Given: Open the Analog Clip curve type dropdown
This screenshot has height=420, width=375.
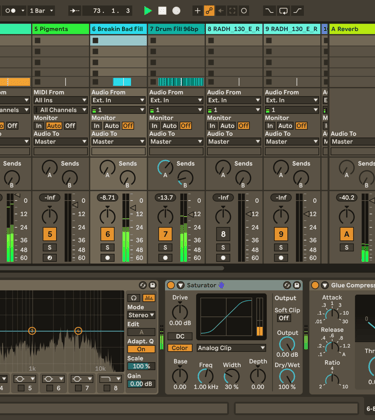Looking at the screenshot, I should (231, 348).
